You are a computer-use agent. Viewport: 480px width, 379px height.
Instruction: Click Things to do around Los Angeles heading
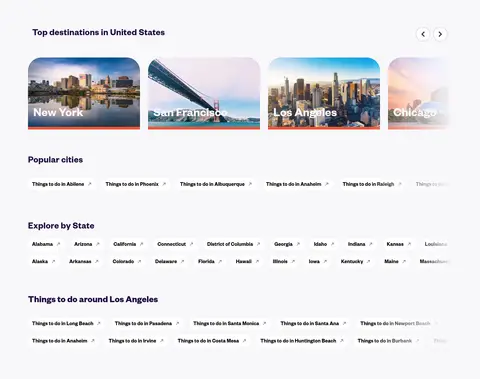93,299
